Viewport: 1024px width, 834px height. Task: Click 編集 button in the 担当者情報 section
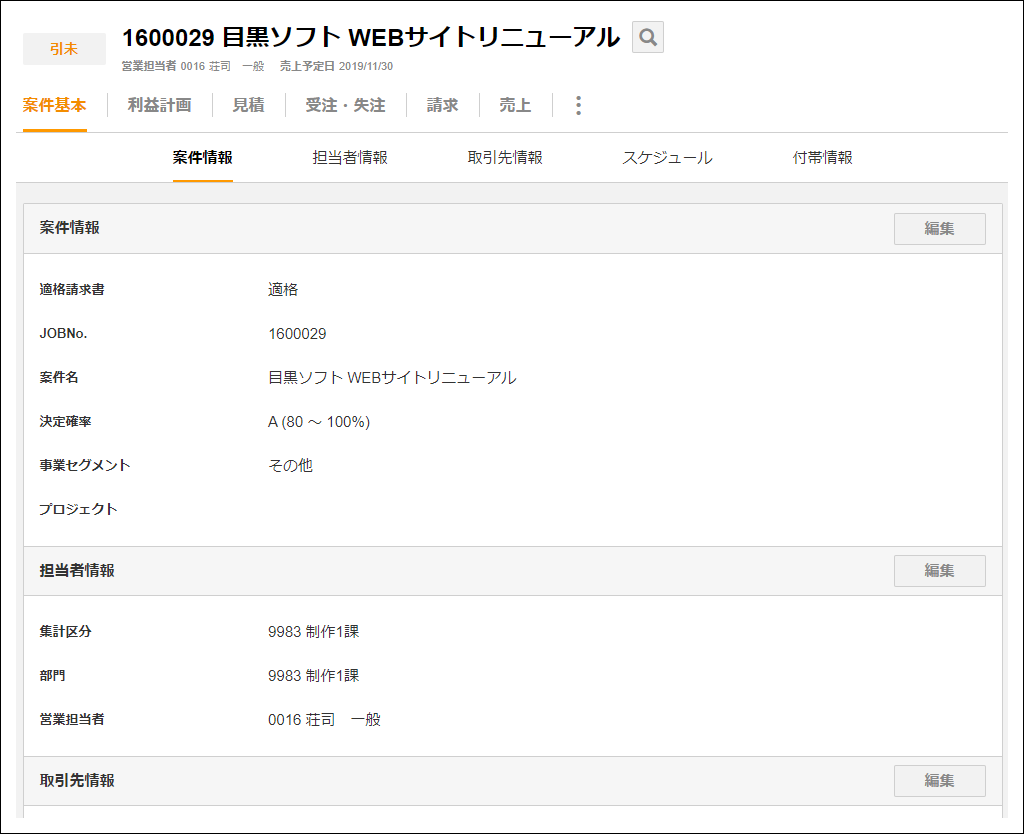(x=939, y=570)
